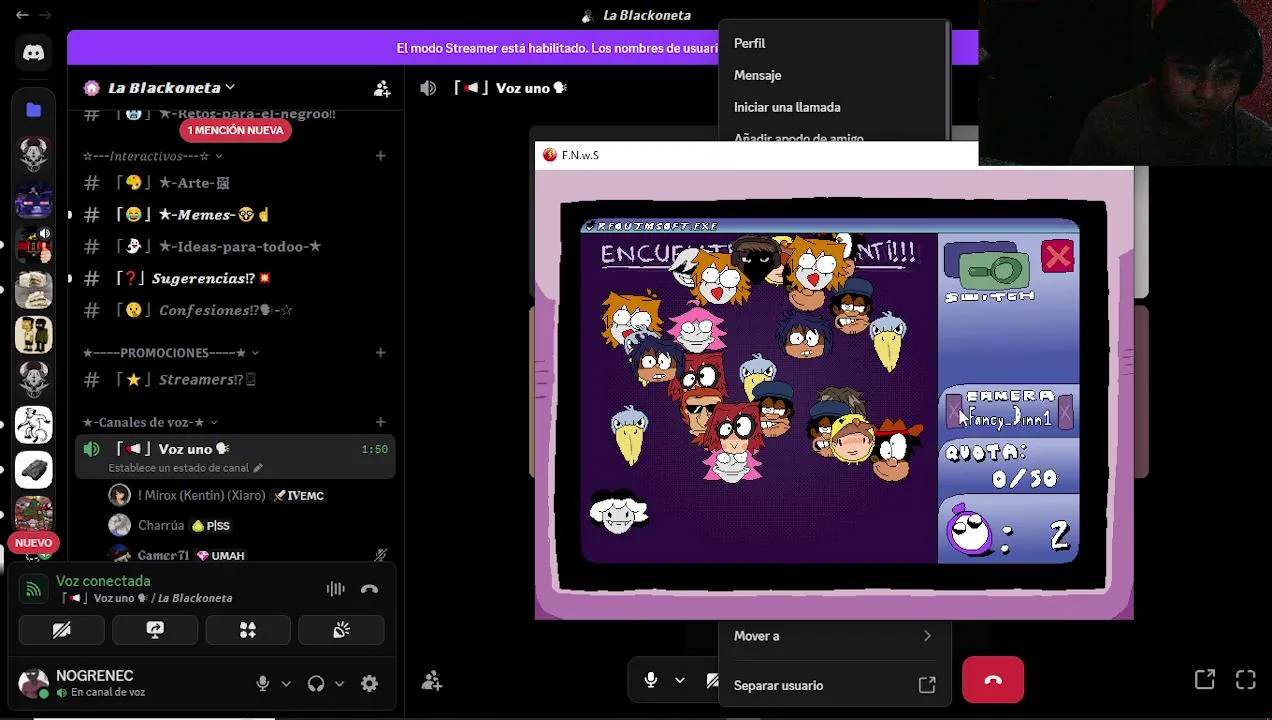This screenshot has height=720, width=1272.
Task: Add channel to Canales de voz
Action: point(381,422)
